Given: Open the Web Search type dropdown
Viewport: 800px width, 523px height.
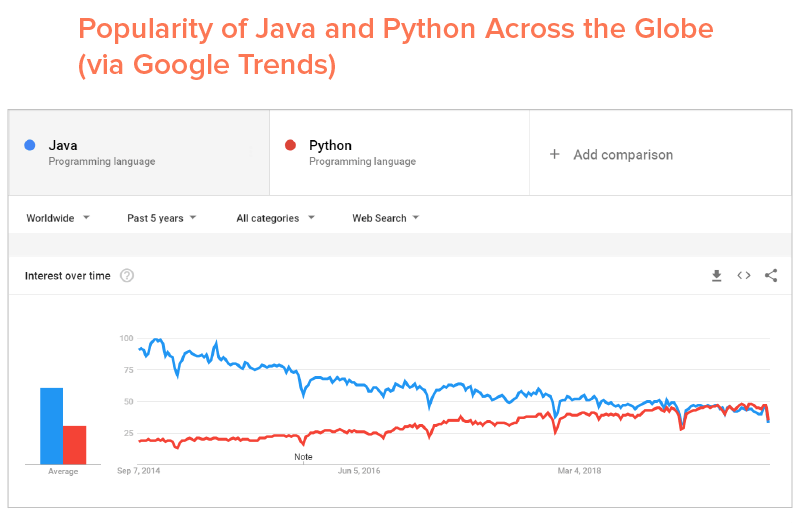Looking at the screenshot, I should click(x=385, y=218).
